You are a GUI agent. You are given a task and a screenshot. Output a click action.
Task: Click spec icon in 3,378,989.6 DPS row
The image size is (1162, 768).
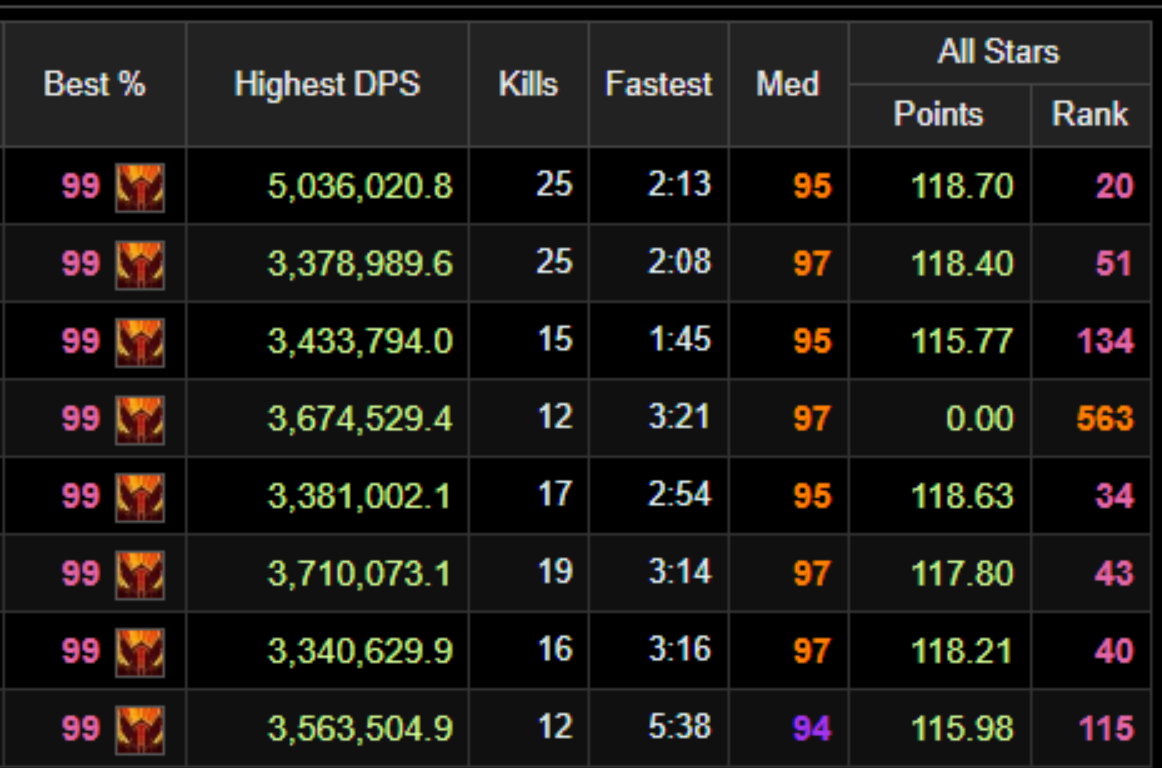[139, 265]
